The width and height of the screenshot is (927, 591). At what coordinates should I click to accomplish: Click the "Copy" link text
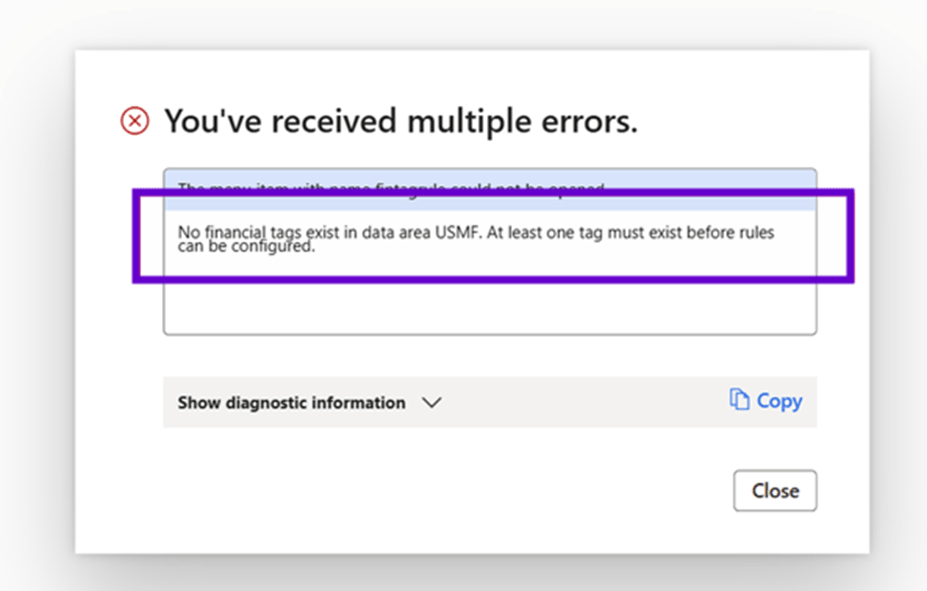tap(779, 401)
